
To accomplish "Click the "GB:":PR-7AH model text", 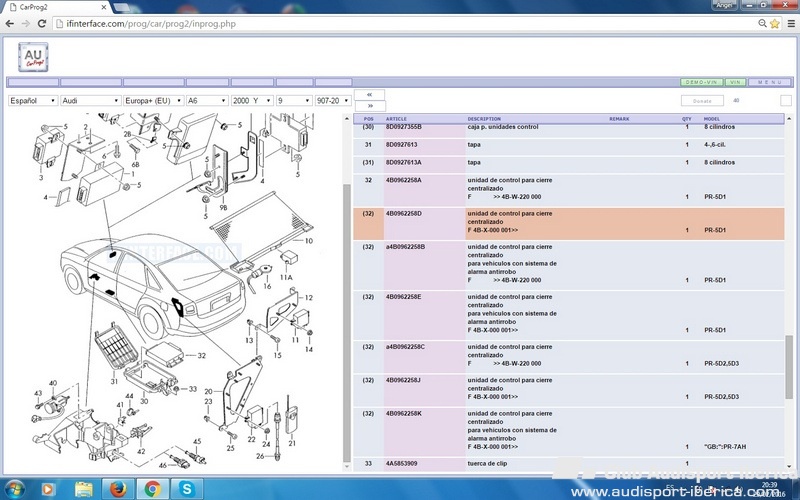I will tap(725, 447).
